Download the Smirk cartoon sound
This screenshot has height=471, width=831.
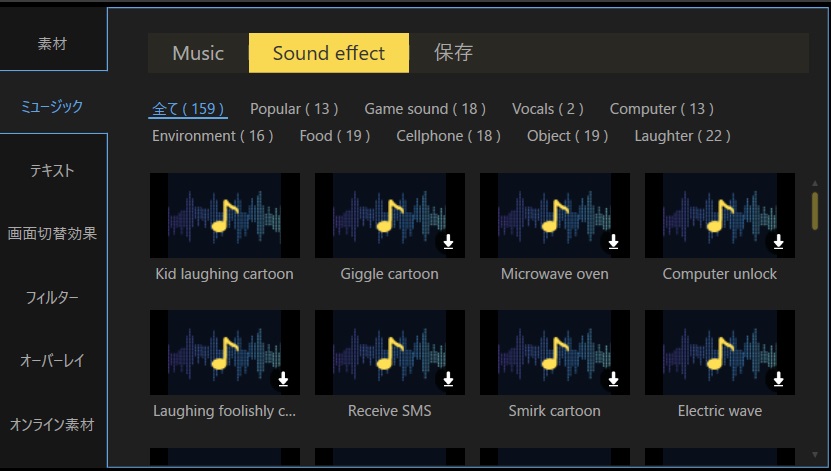click(x=613, y=379)
